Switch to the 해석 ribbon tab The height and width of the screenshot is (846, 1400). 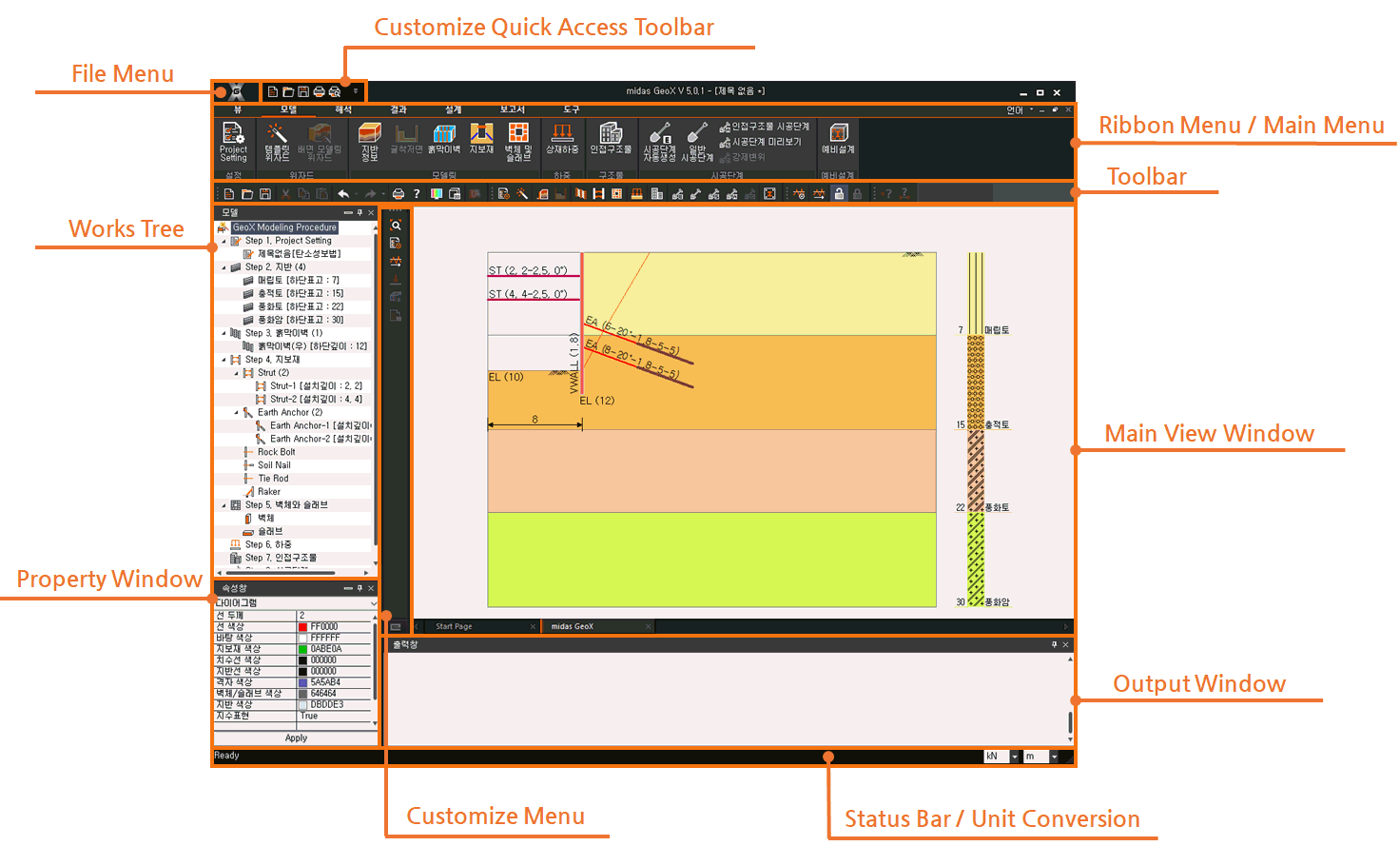point(343,110)
